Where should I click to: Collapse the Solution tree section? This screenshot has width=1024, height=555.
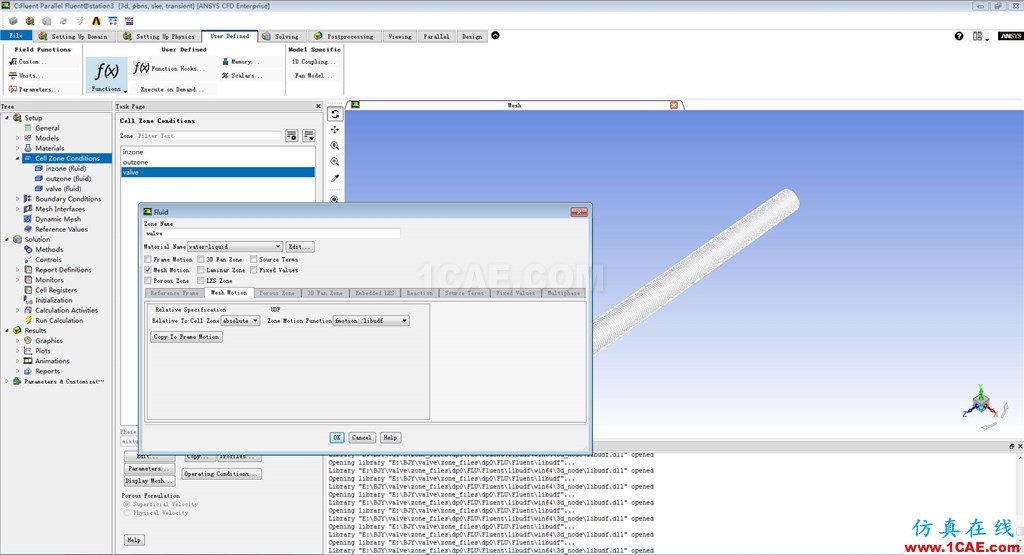pyautogui.click(x=7, y=239)
